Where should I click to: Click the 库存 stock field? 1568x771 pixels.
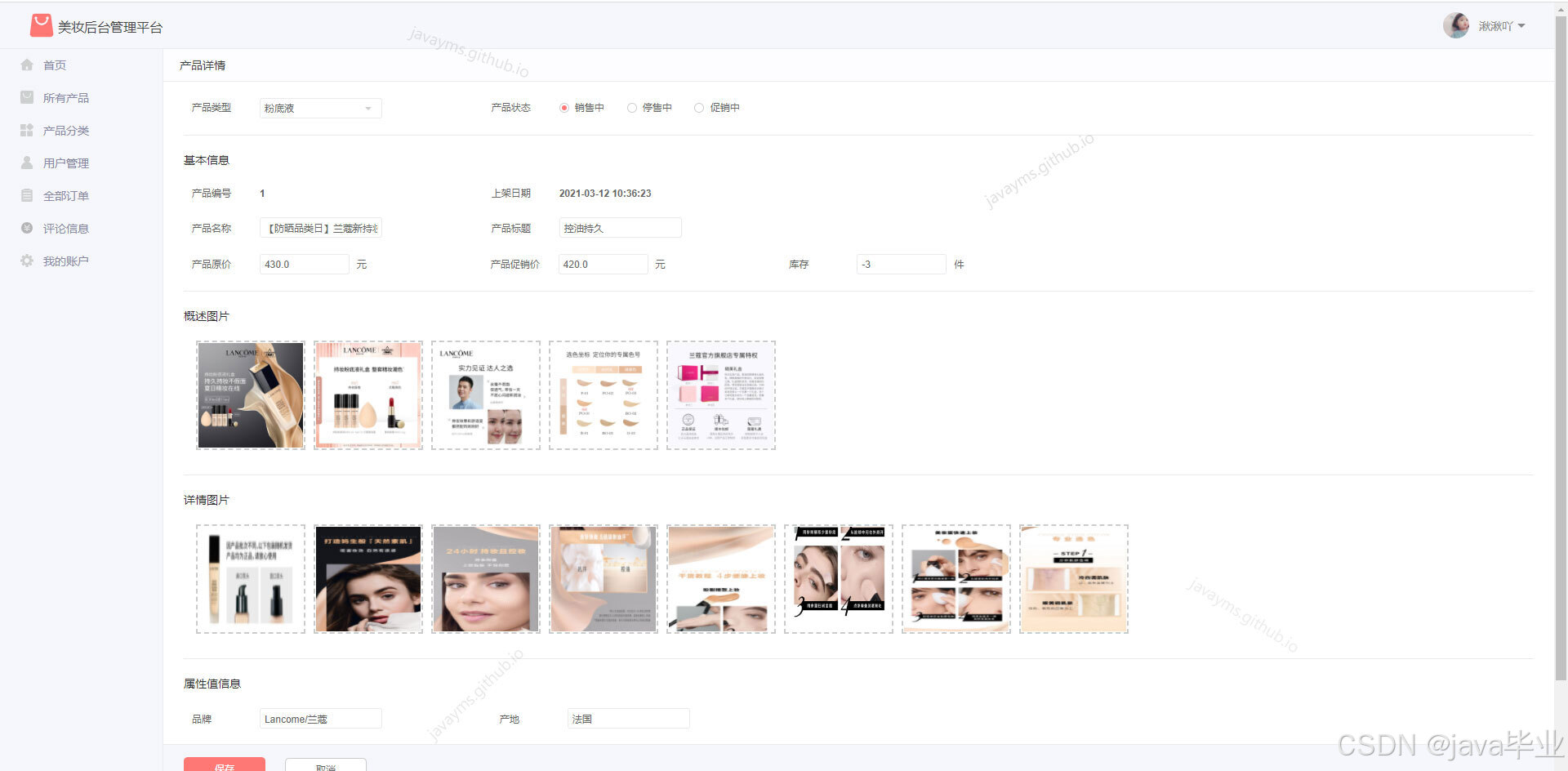(901, 264)
